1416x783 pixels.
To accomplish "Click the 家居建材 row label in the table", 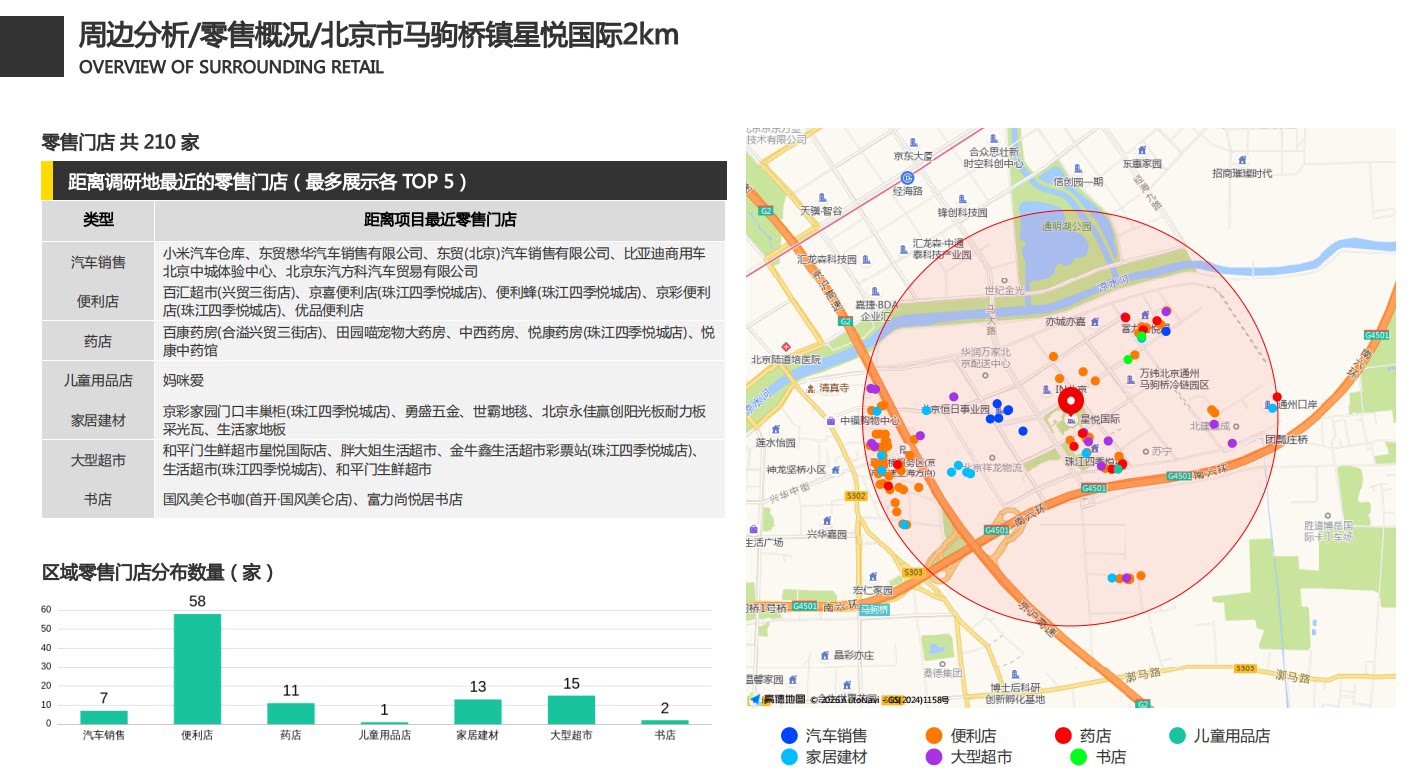I will tap(98, 420).
